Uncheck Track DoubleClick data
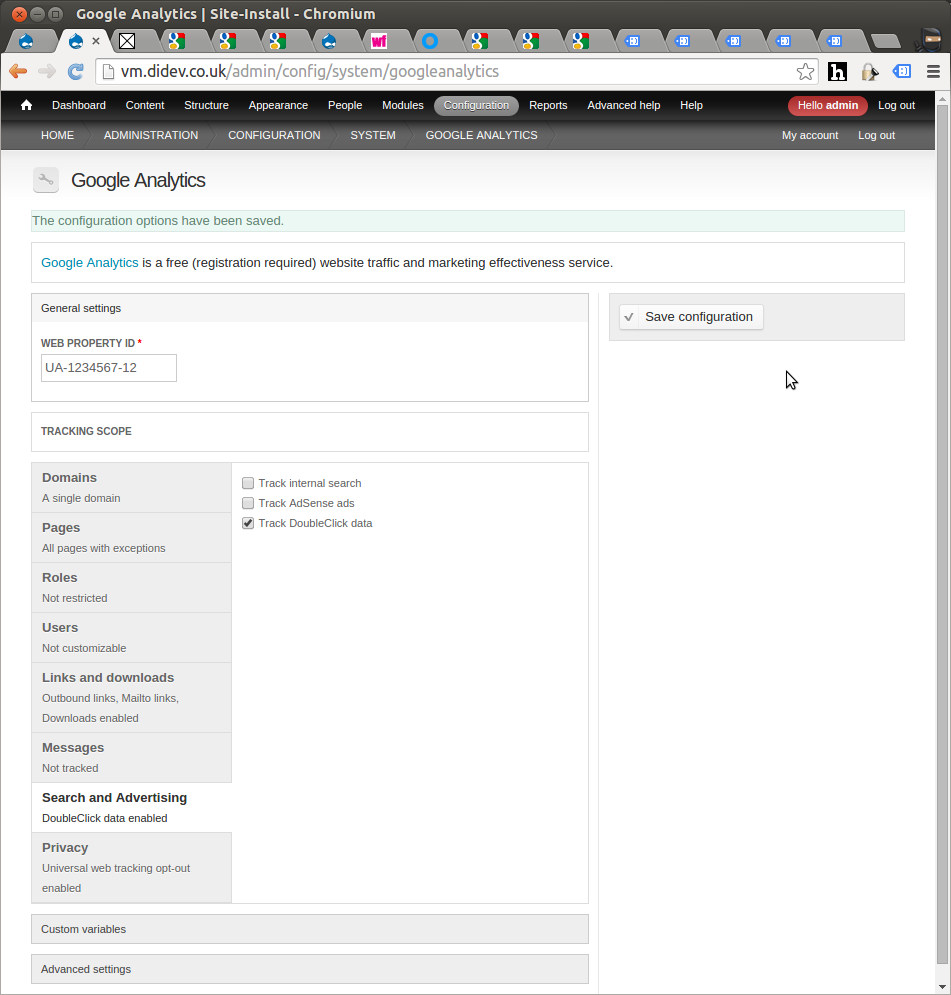The width and height of the screenshot is (951, 995). coord(248,524)
